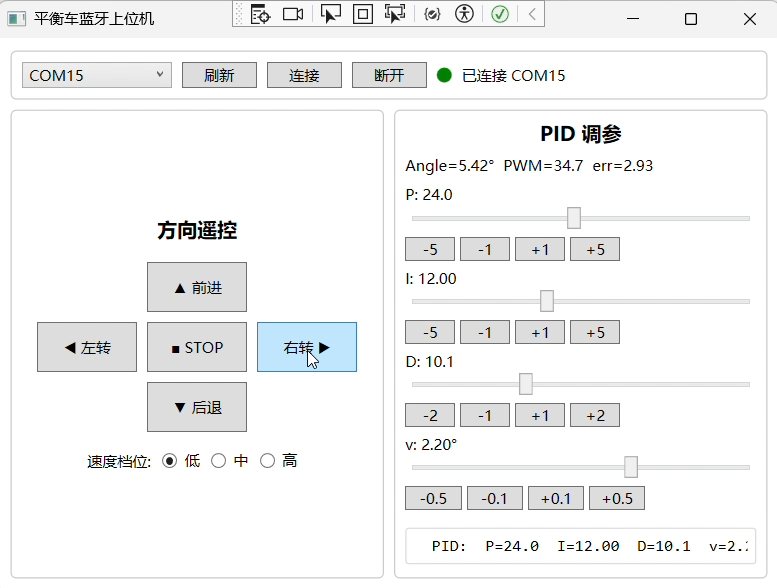Increase P by 5 with +5 button

click(x=595, y=249)
